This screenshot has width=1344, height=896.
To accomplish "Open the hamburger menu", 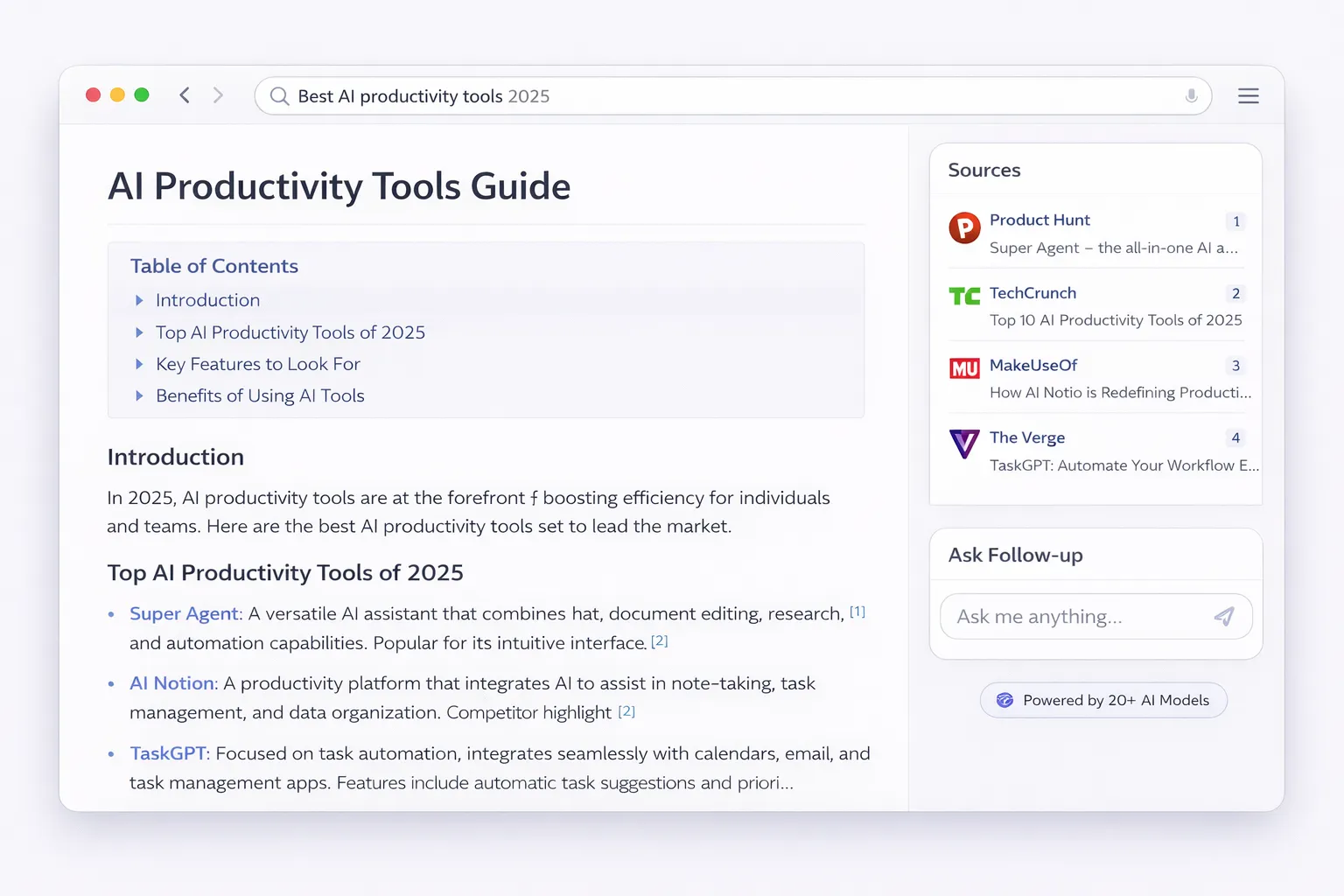I will click(1249, 96).
